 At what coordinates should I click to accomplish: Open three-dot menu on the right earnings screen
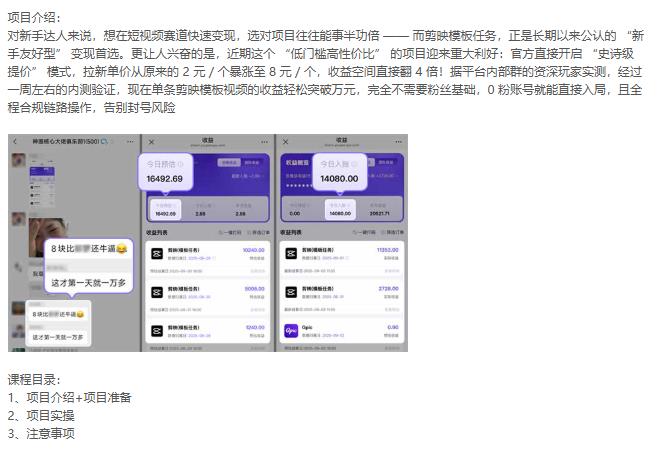pos(397,141)
